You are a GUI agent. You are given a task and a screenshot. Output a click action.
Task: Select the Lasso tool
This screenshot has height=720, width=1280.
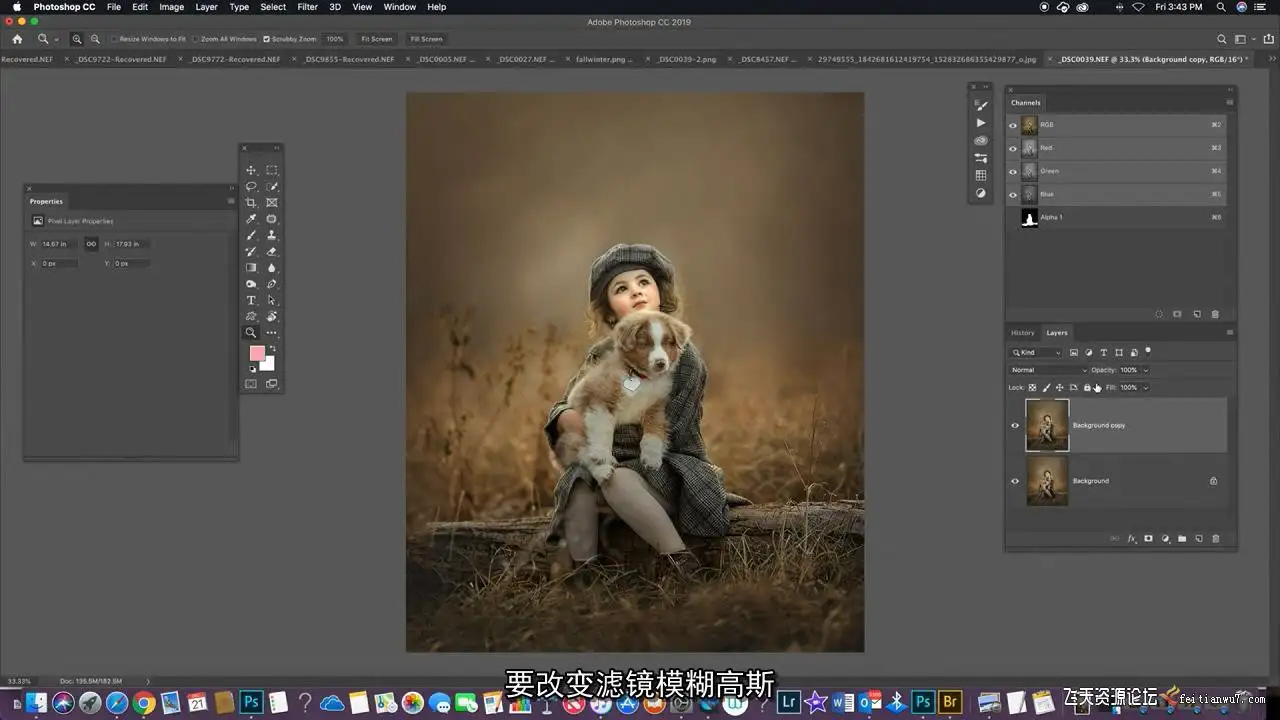[251, 187]
